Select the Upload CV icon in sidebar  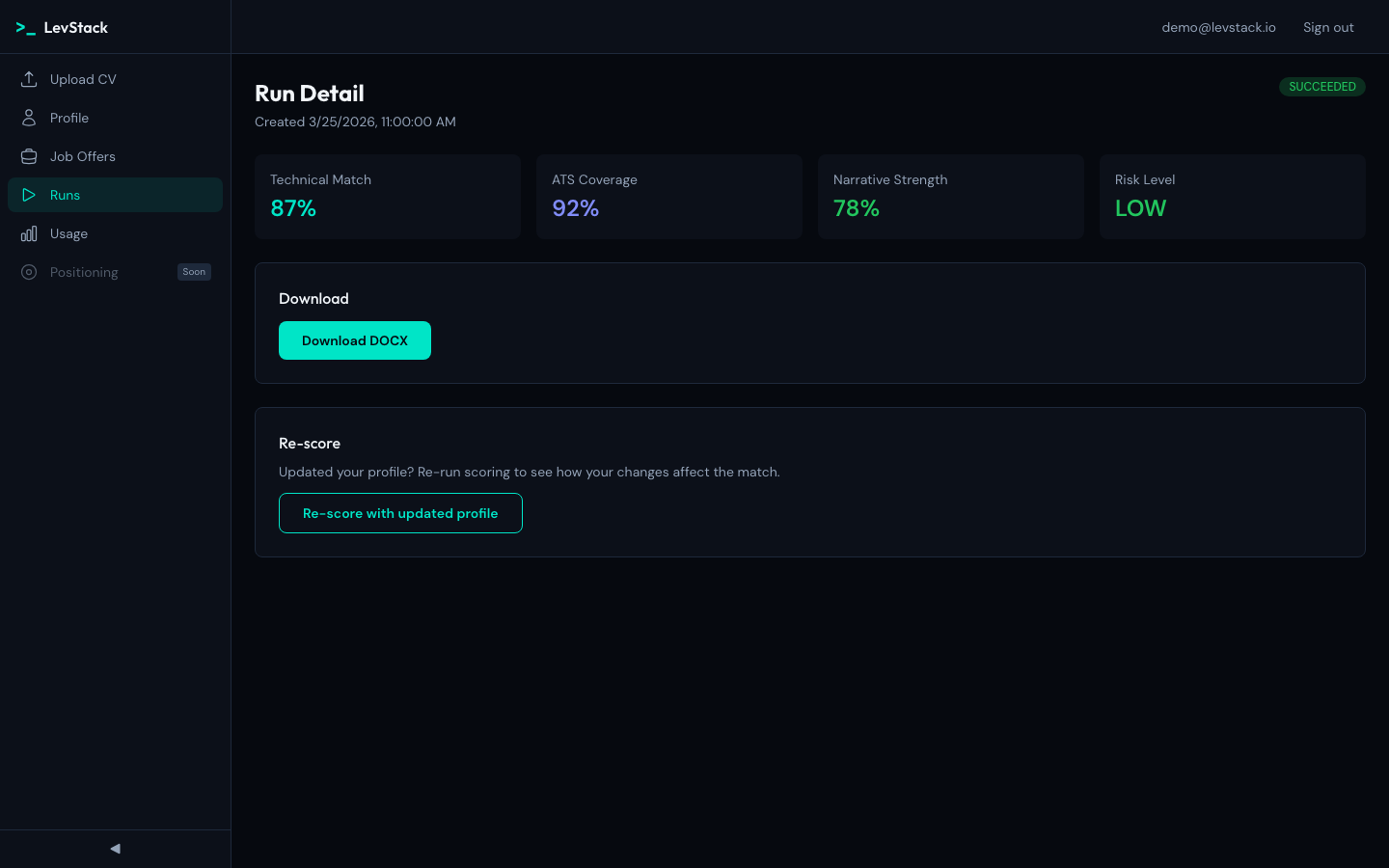point(29,79)
